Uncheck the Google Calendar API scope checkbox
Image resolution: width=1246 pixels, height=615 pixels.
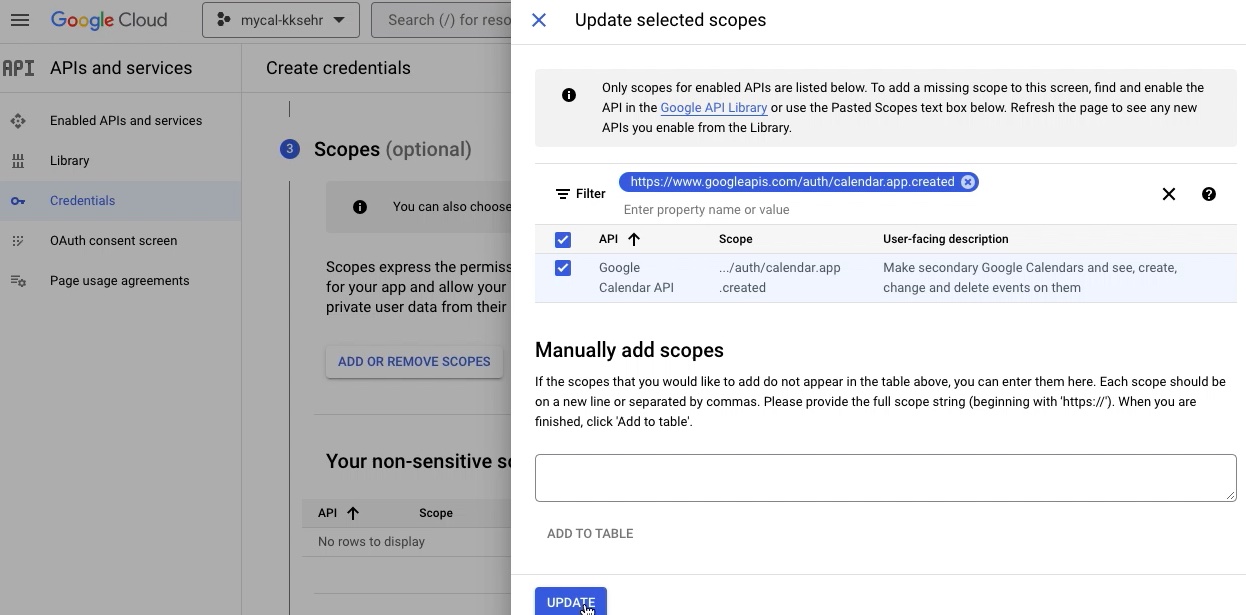point(563,268)
